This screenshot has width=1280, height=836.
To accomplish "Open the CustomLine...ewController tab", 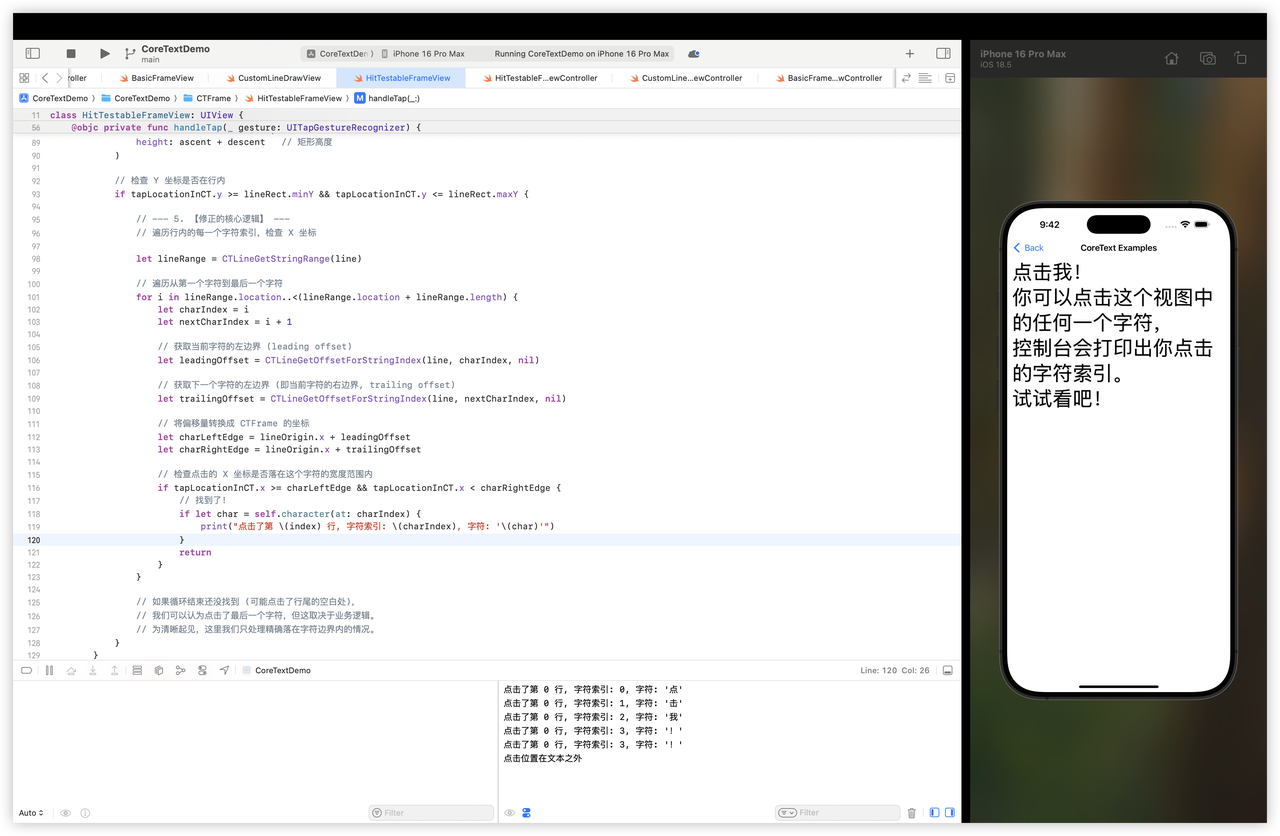I will pyautogui.click(x=685, y=78).
